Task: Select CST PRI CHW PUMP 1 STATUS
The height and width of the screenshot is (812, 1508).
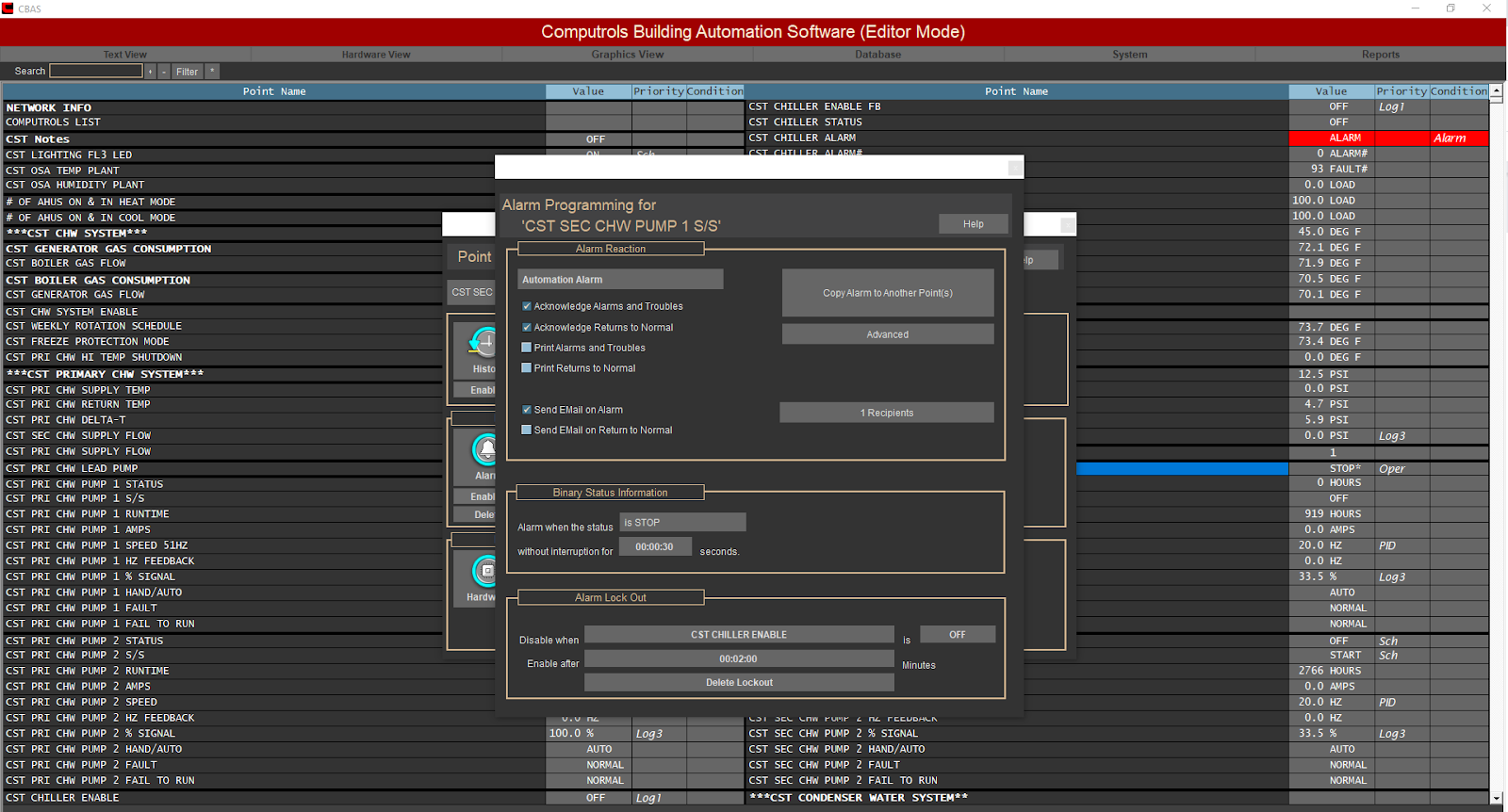Action: click(222, 484)
